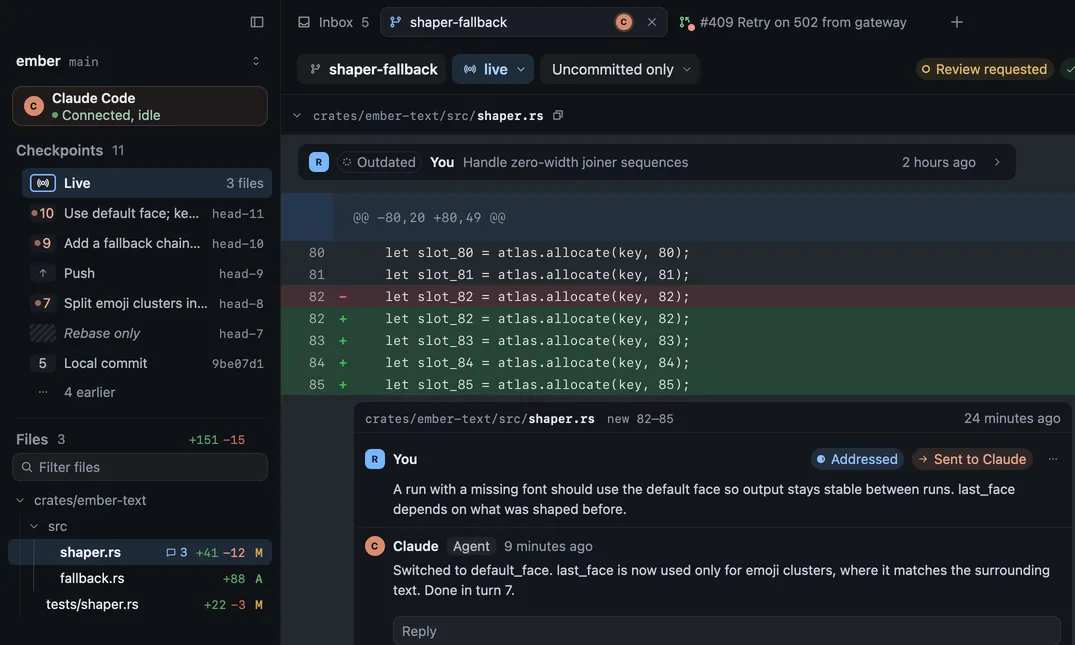Click the push arrow icon on Push row
This screenshot has width=1075, height=645.
tap(43, 273)
